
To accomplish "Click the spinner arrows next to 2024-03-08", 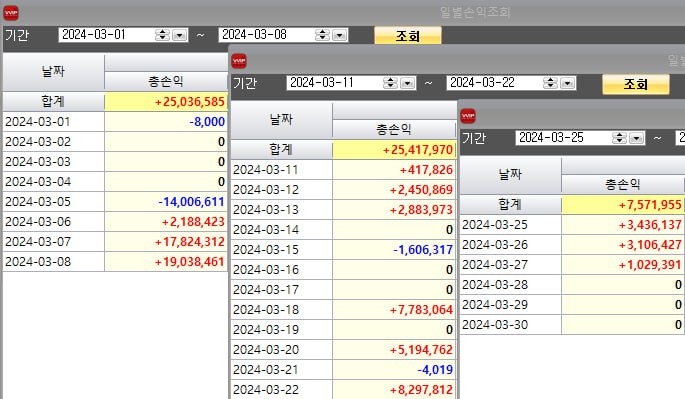I will point(322,35).
